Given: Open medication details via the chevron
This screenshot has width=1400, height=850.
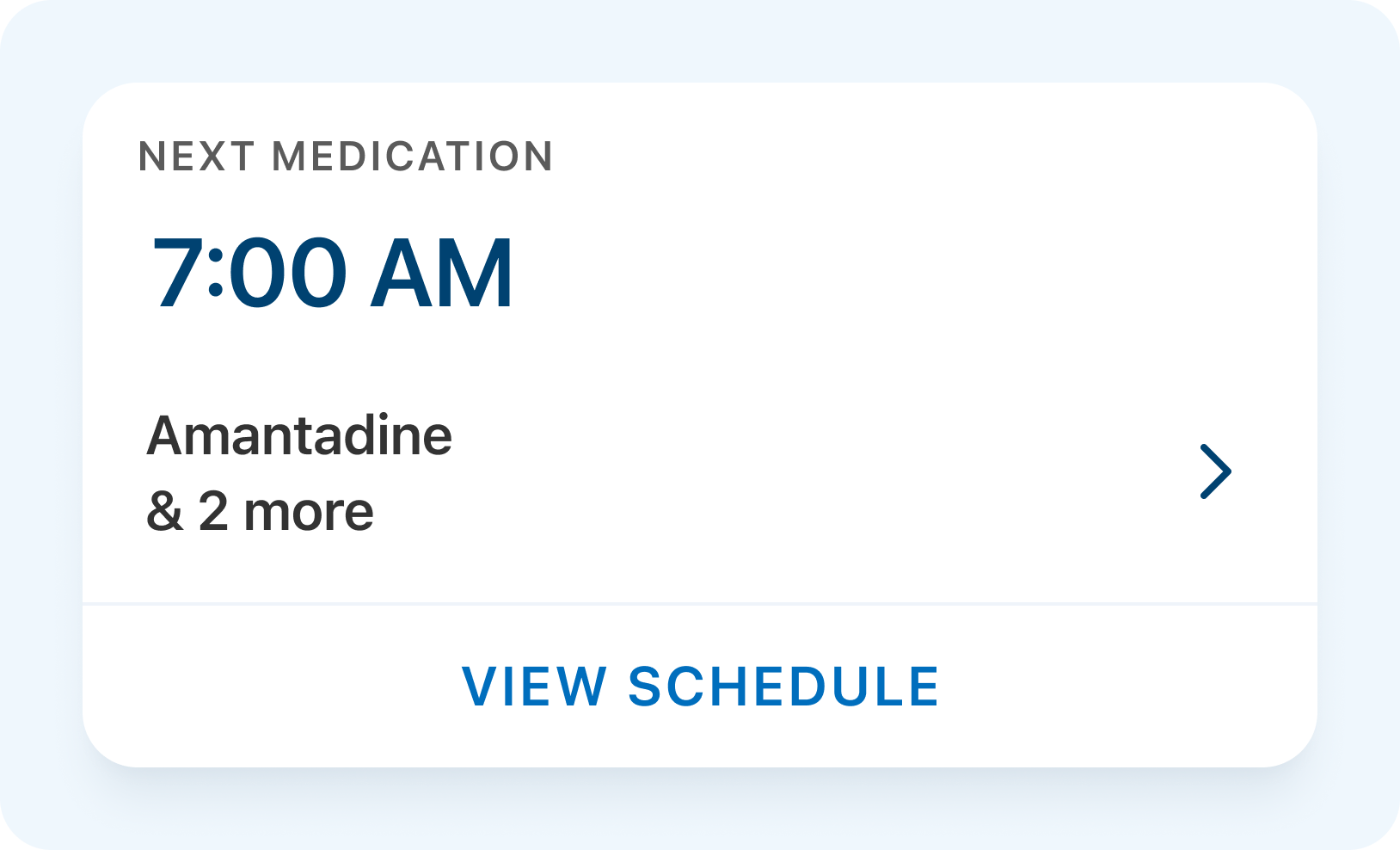Looking at the screenshot, I should (x=1215, y=471).
